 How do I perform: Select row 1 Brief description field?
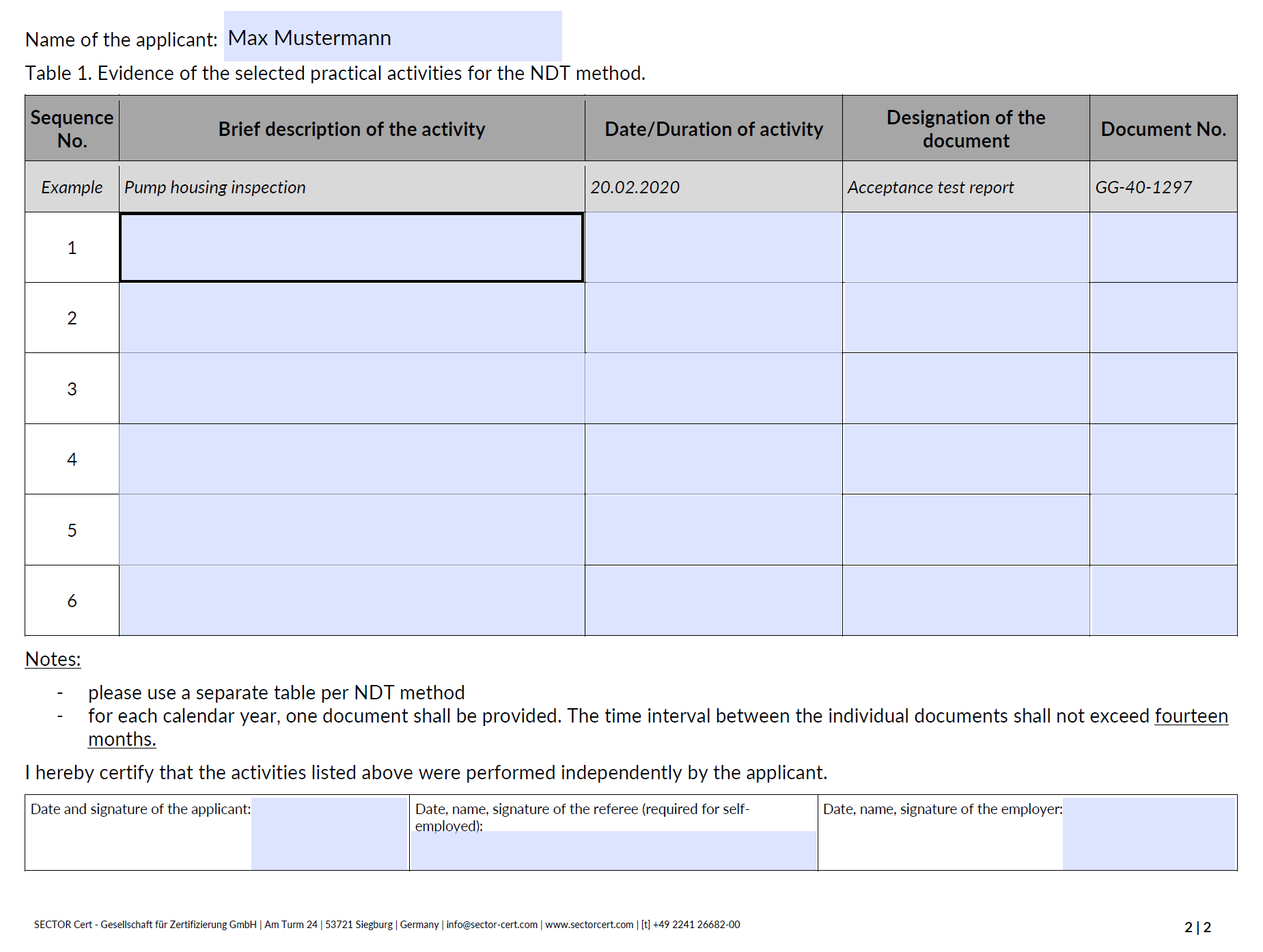pyautogui.click(x=351, y=247)
